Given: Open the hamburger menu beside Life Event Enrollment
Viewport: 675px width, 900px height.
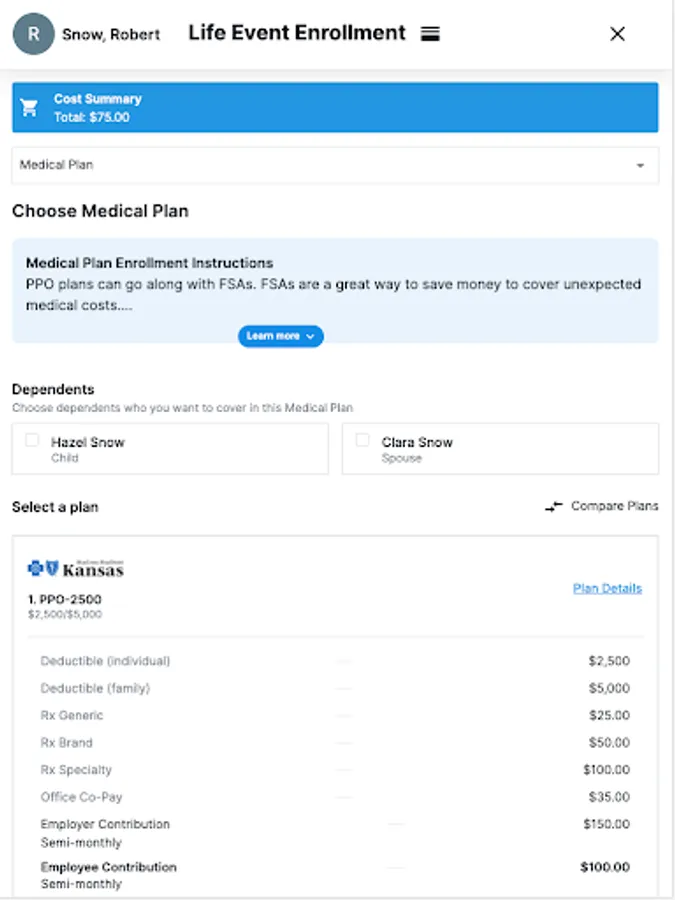Looking at the screenshot, I should coord(430,34).
